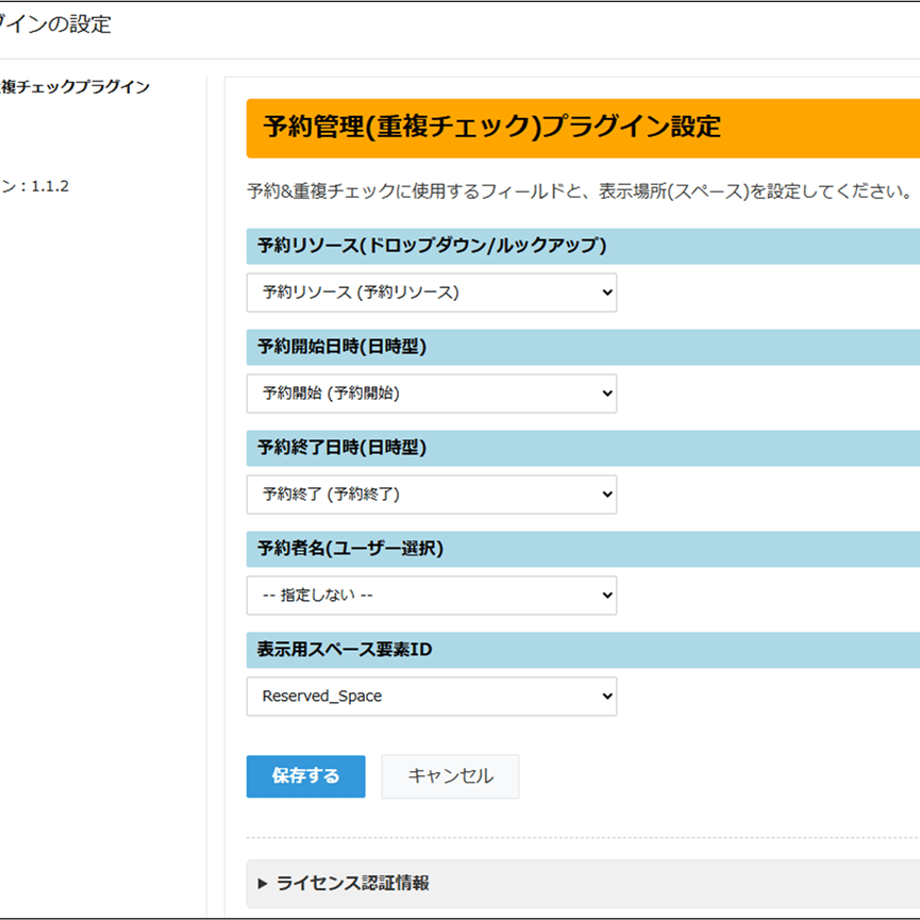Open the 予約リソース field dropdown
Screen dimensions: 920x920
[431, 292]
